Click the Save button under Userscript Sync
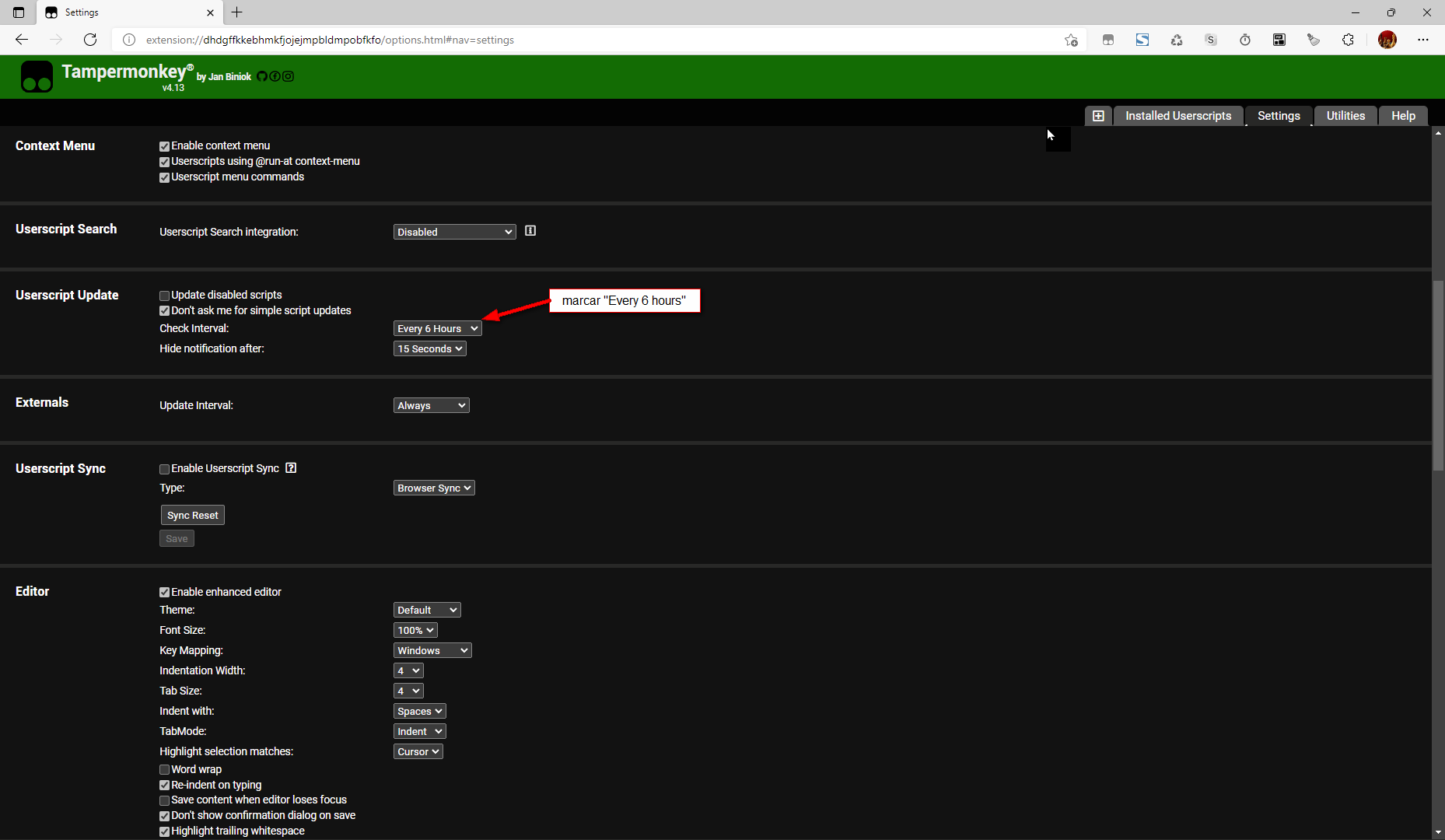This screenshot has height=840, width=1445. pyautogui.click(x=177, y=538)
